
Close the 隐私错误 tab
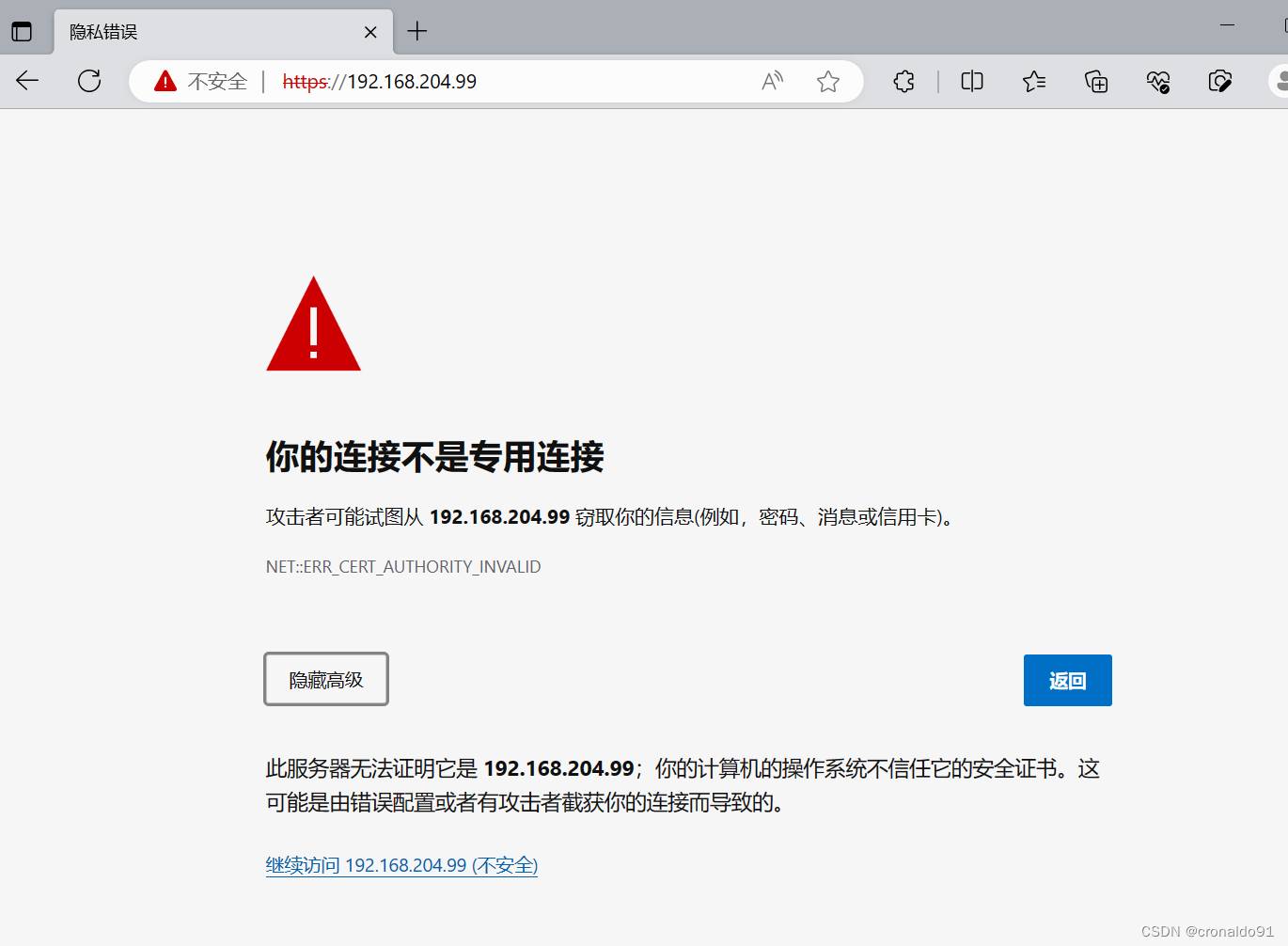point(370,32)
